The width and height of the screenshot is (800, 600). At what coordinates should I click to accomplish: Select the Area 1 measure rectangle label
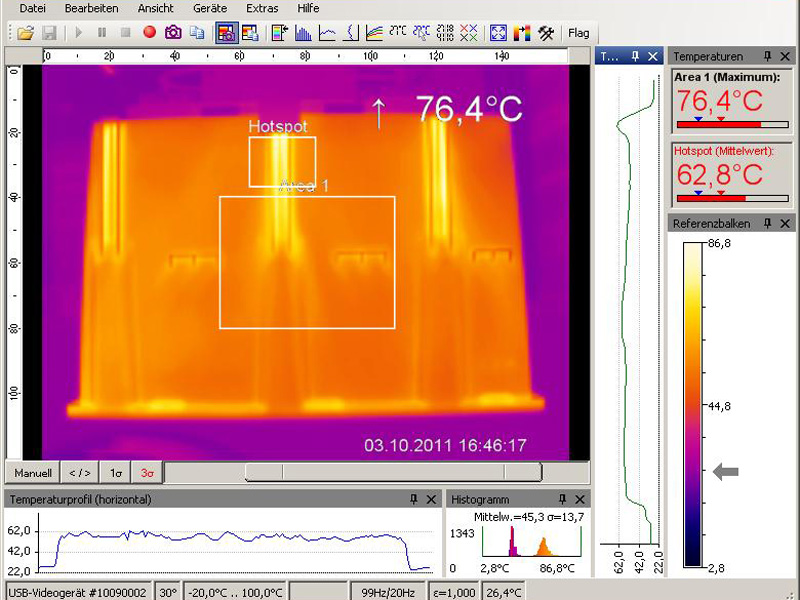(x=304, y=186)
